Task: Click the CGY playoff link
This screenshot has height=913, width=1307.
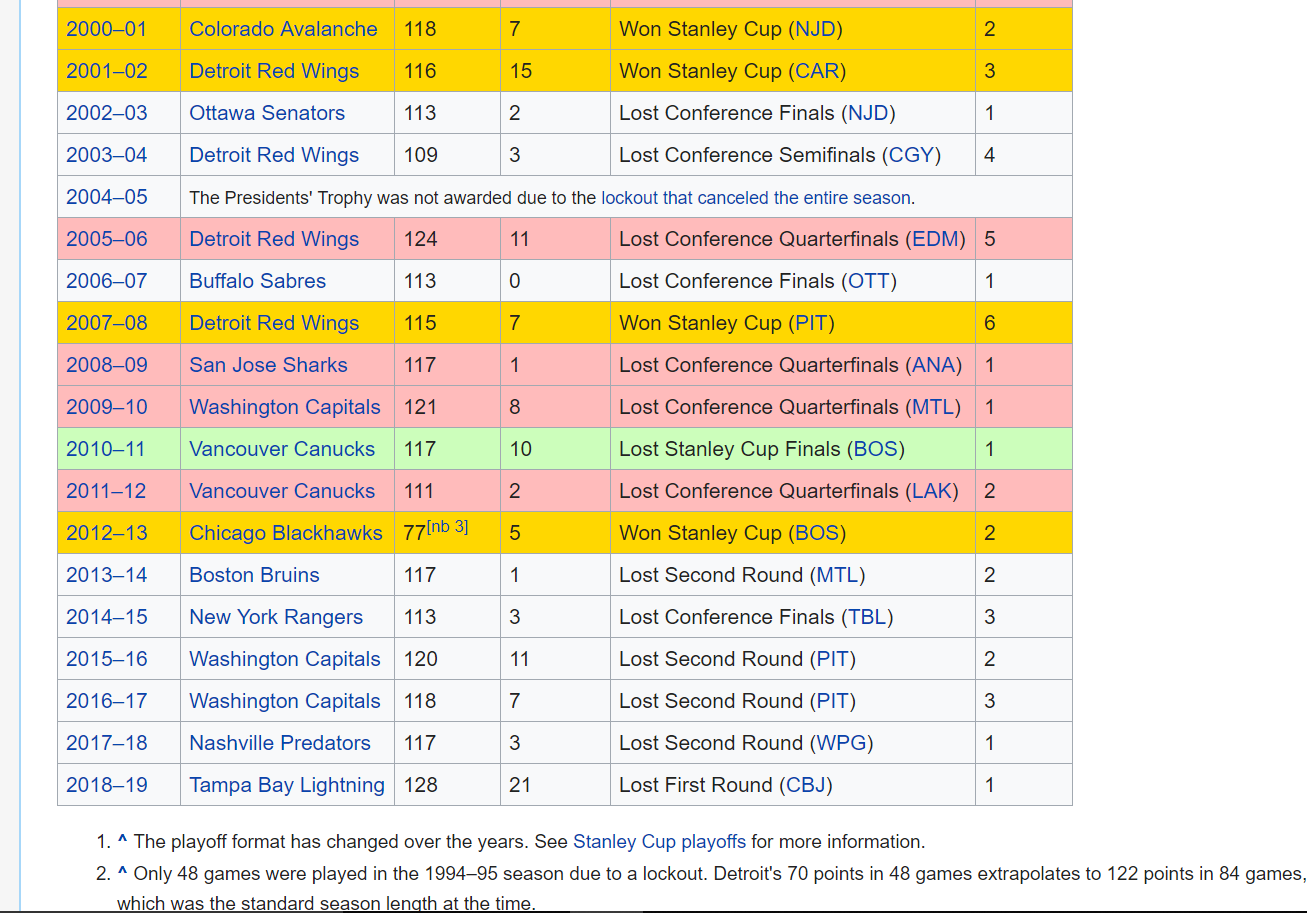Action: [910, 155]
